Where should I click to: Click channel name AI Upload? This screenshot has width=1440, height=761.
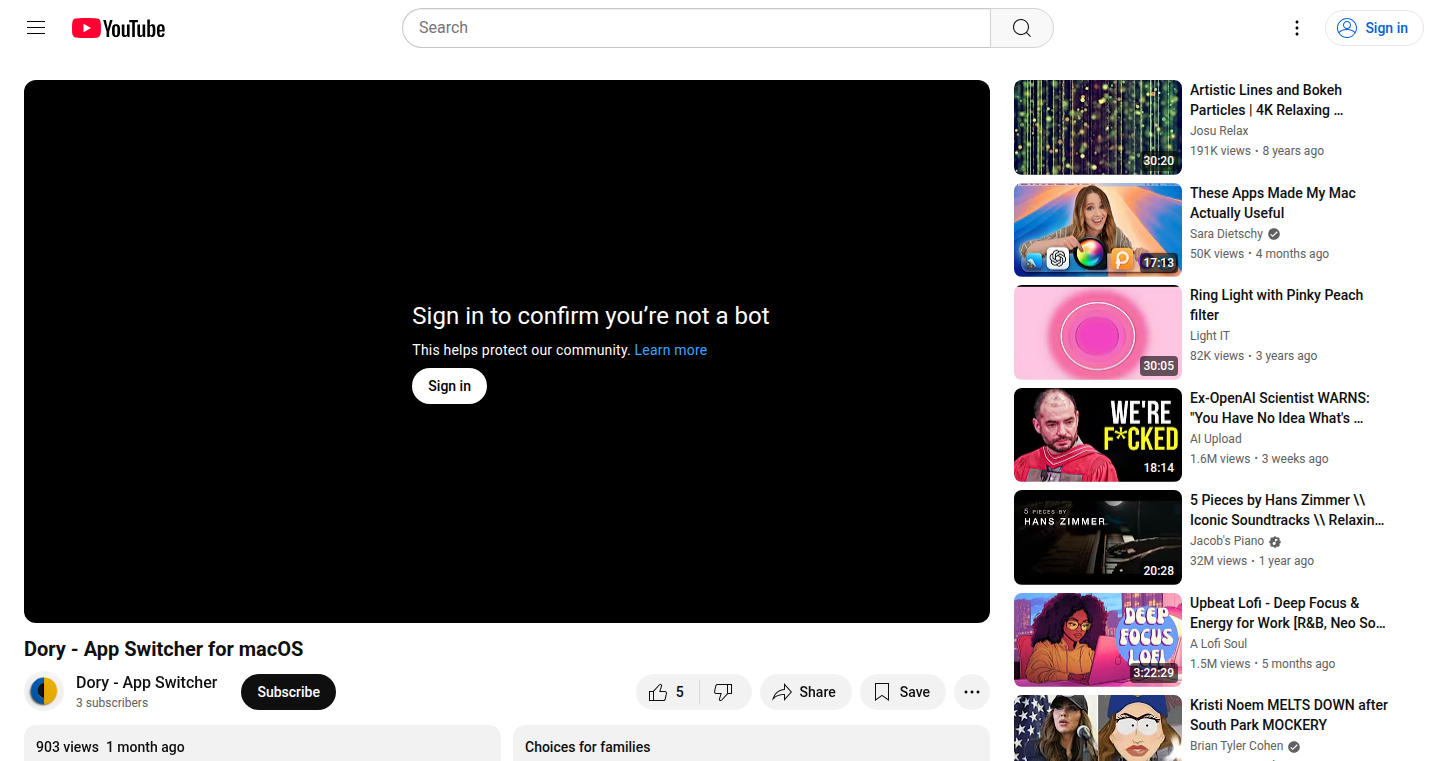point(1216,439)
